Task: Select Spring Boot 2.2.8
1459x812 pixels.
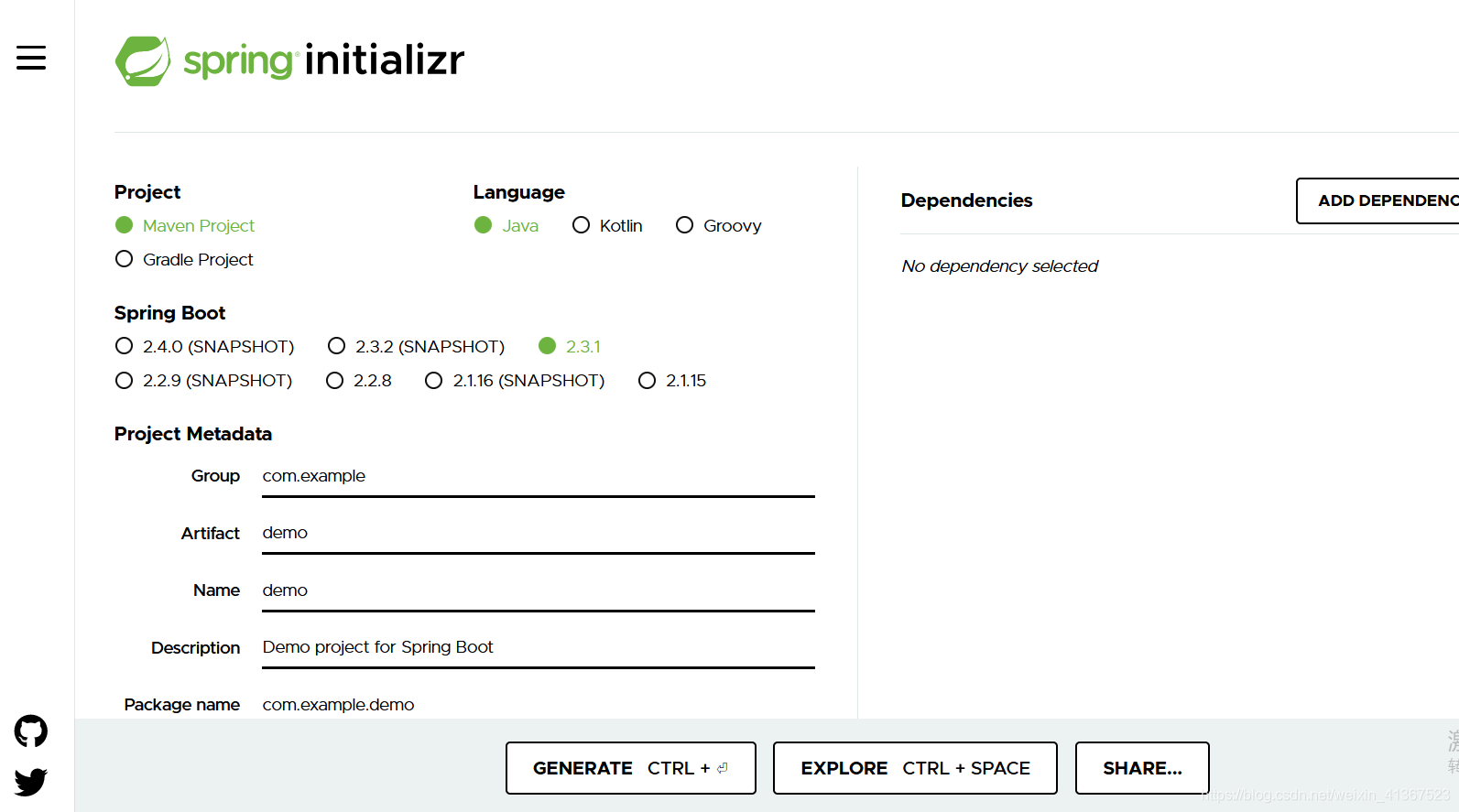Action: (359, 380)
